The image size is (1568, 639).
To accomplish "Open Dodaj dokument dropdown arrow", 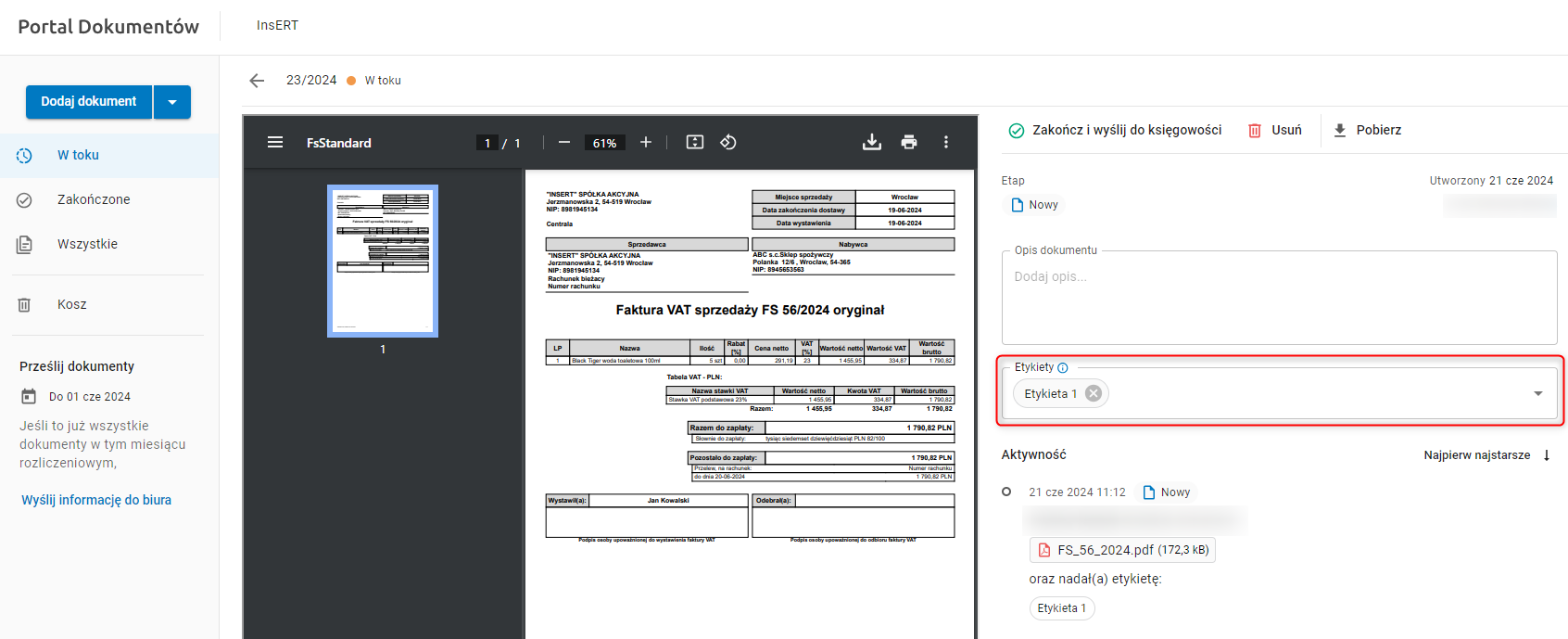I will (172, 102).
